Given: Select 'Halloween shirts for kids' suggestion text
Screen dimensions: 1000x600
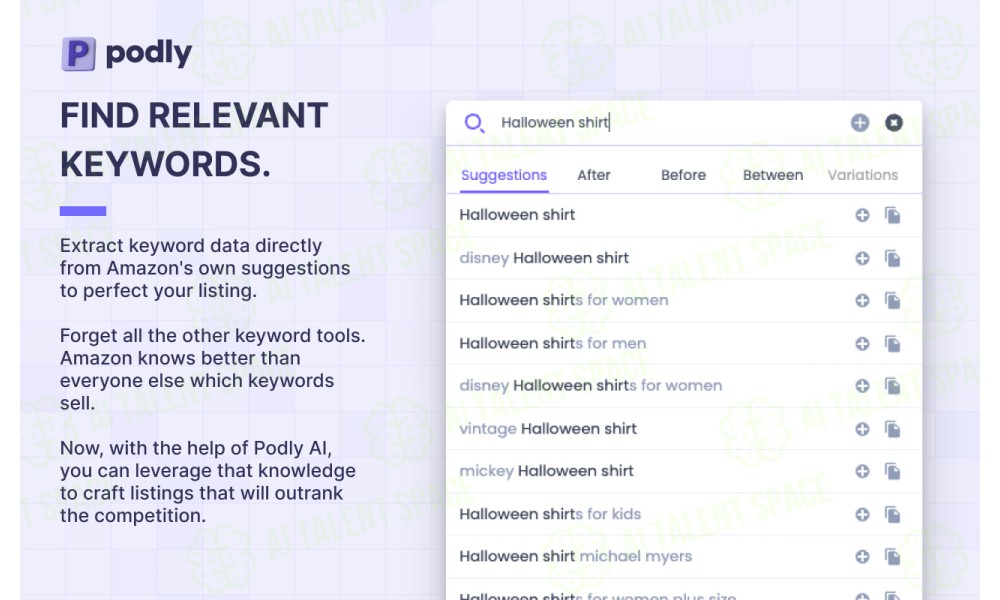Looking at the screenshot, I should point(550,515).
